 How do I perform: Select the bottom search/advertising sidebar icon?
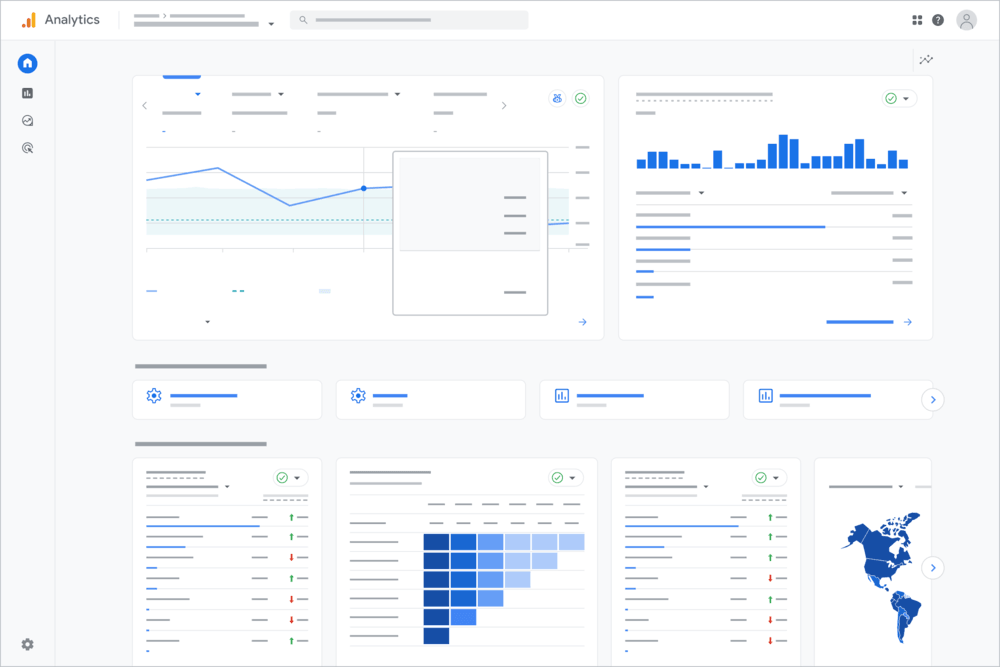coord(27,147)
